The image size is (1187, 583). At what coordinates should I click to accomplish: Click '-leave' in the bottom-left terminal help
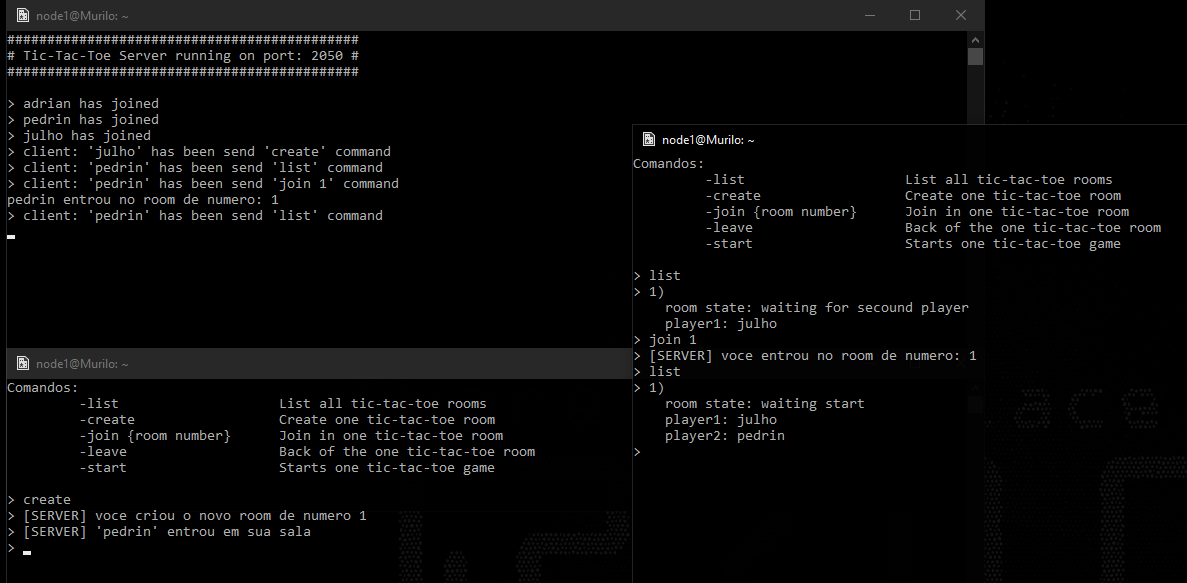coord(103,451)
